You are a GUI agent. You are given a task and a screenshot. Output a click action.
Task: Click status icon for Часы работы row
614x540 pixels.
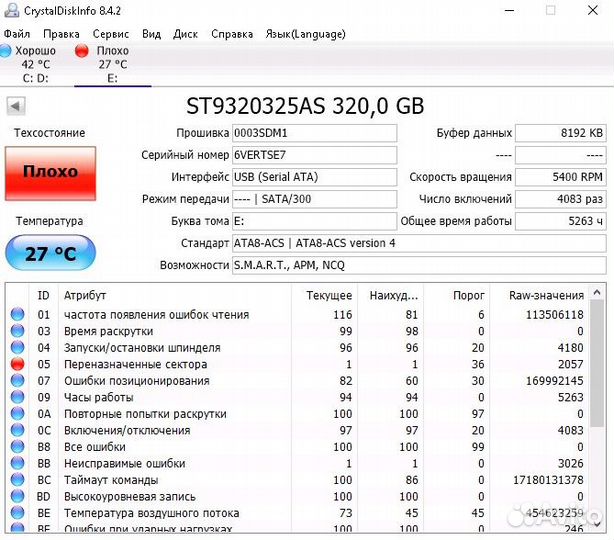pyautogui.click(x=17, y=397)
